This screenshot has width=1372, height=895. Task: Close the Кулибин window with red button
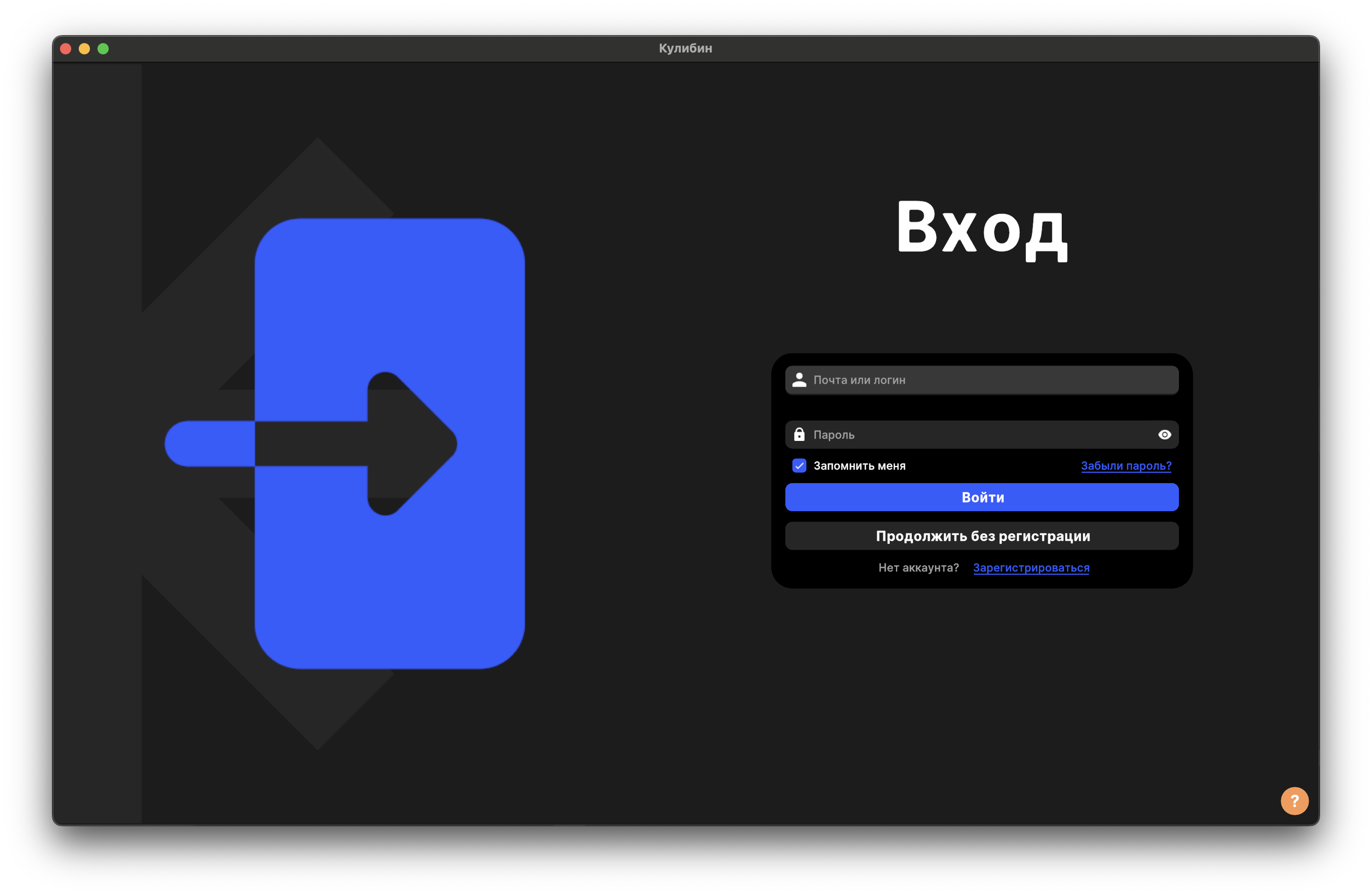coord(66,48)
